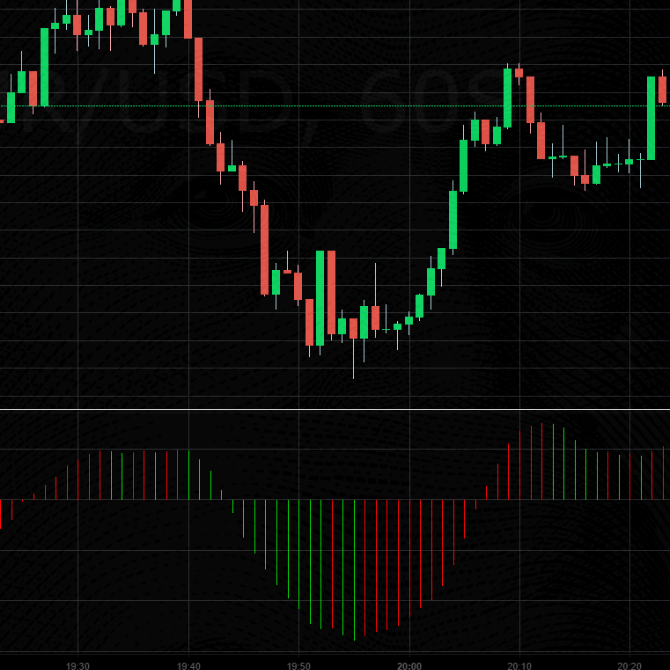
Task: Select the tallest histogram bar above zero near 20:10
Action: click(541, 461)
